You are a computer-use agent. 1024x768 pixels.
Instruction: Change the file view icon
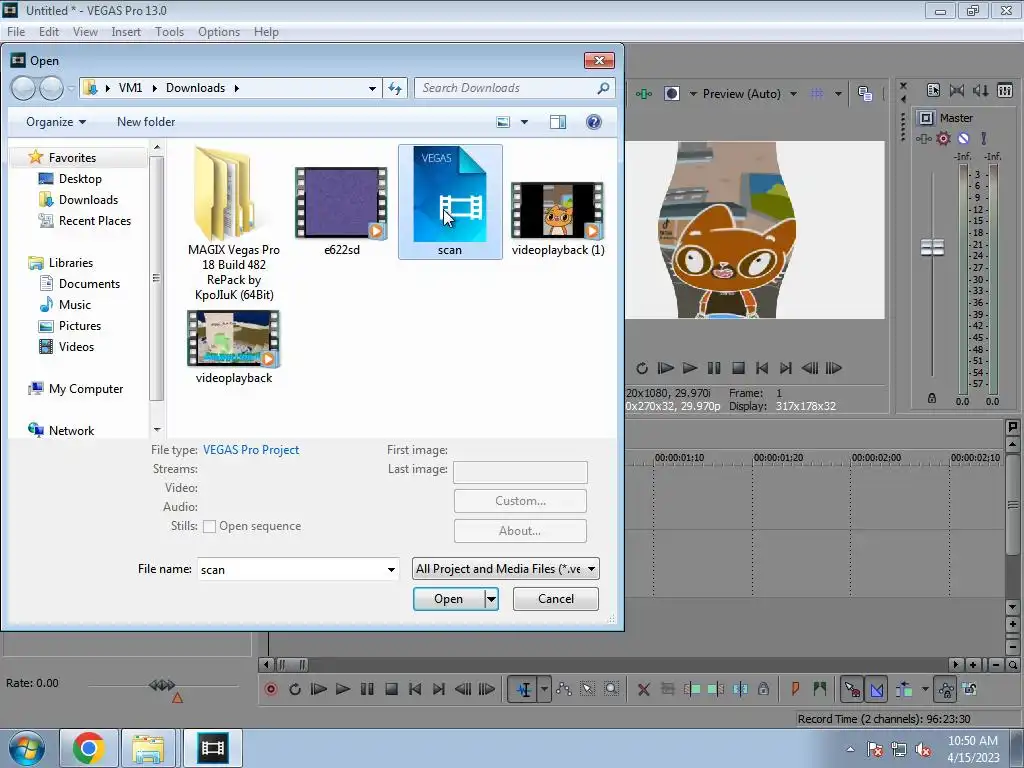tap(503, 122)
